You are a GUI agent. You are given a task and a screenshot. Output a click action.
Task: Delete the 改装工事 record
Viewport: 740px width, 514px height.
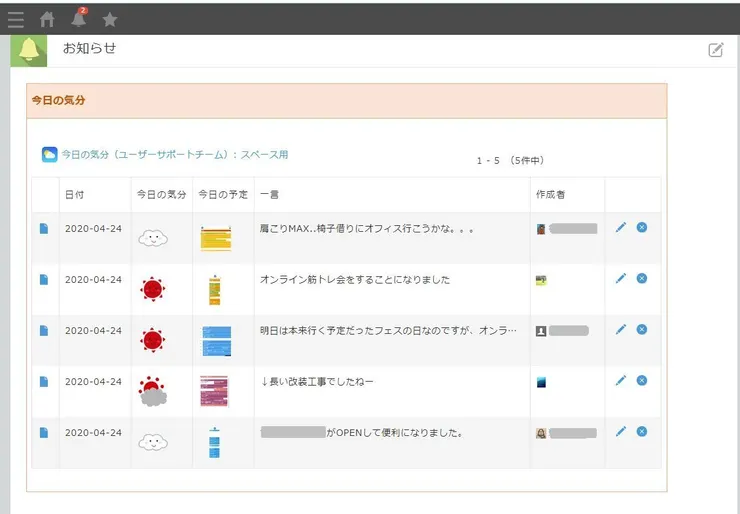[x=642, y=381]
